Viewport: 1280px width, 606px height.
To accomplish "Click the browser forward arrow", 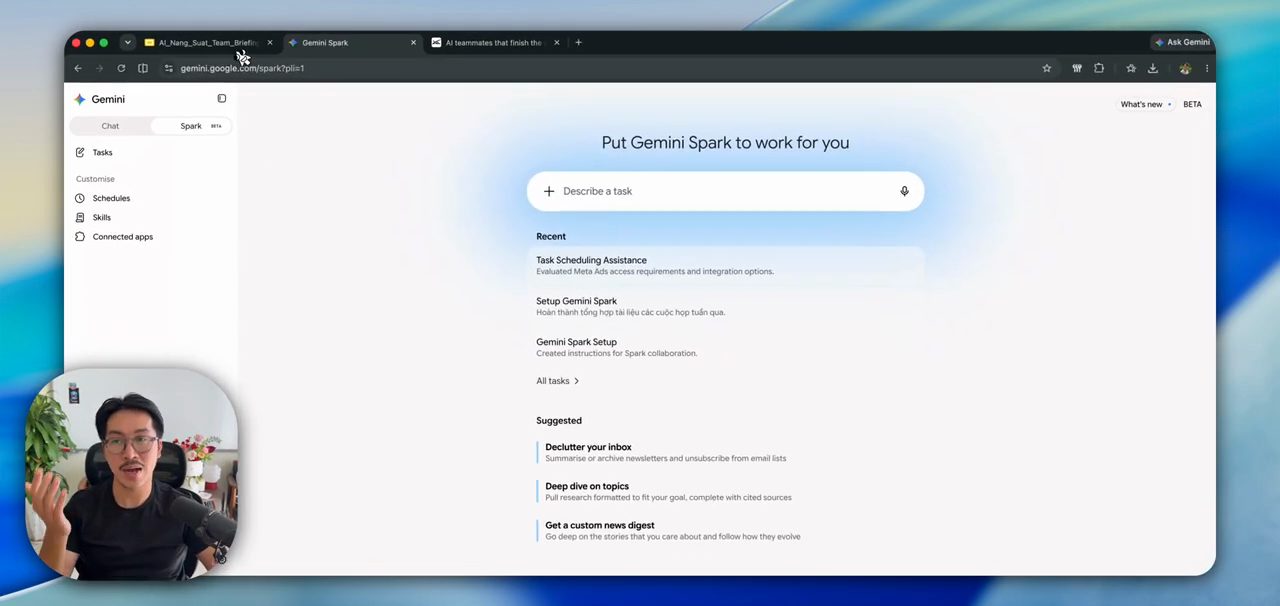I will [x=99, y=68].
